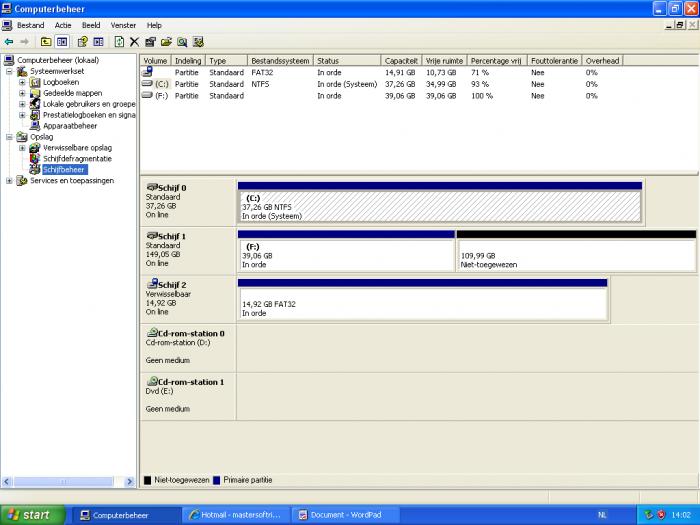This screenshot has height=525, width=700.
Task: Sort by the Capaciteit column header
Action: tap(401, 61)
